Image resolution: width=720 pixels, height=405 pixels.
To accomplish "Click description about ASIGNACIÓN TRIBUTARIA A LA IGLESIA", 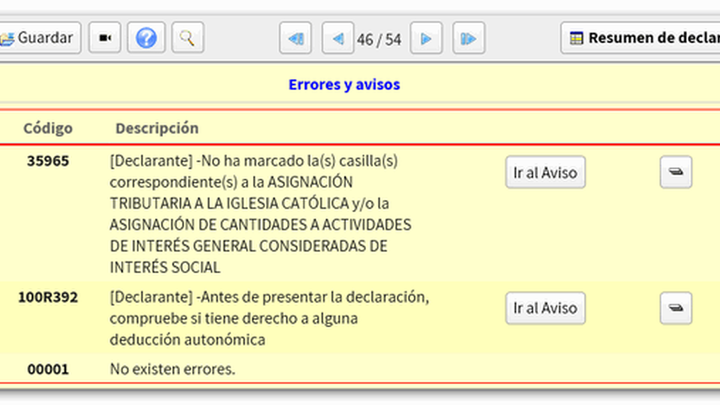I will click(x=260, y=214).
